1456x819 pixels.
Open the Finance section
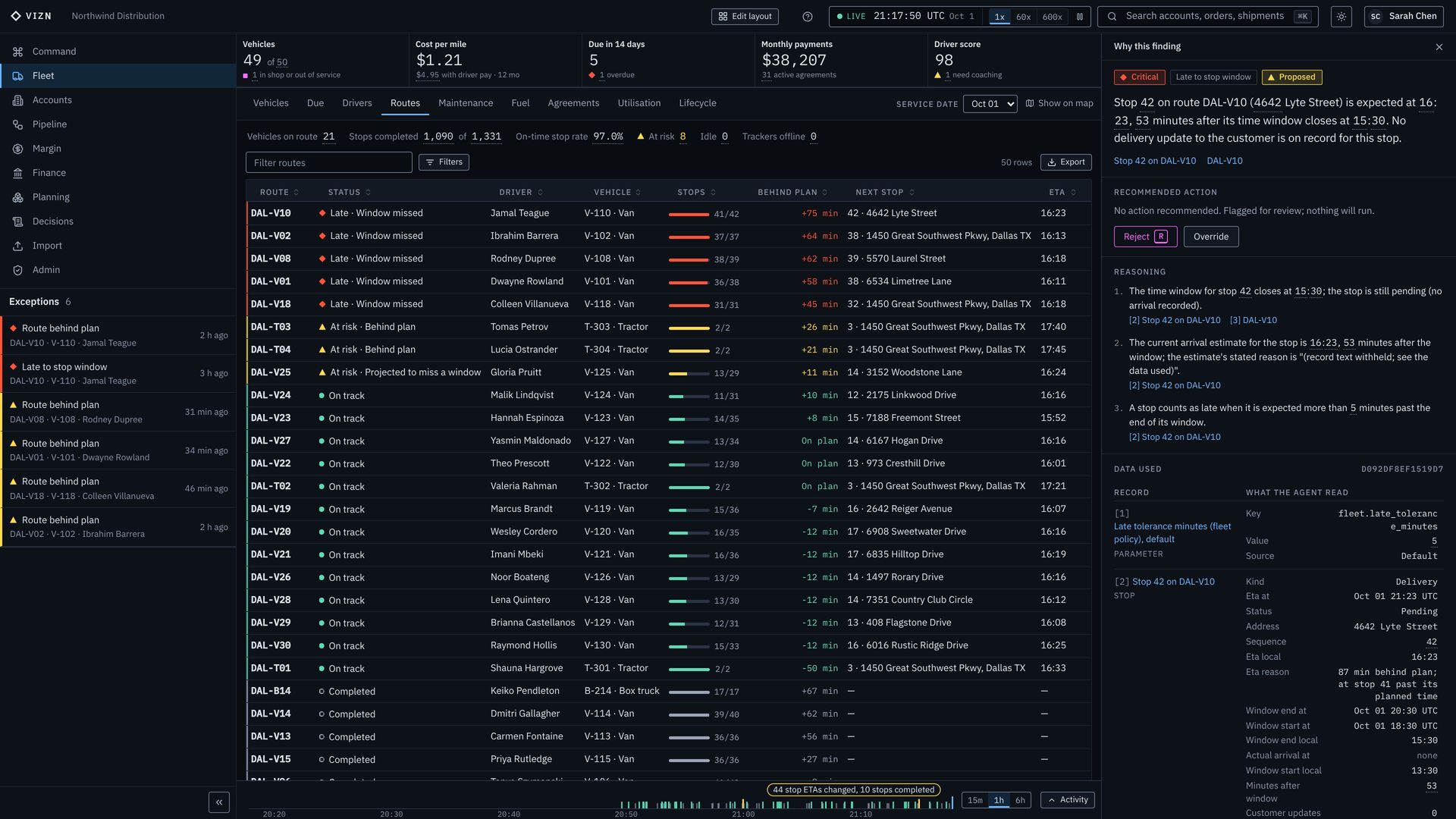118,173
